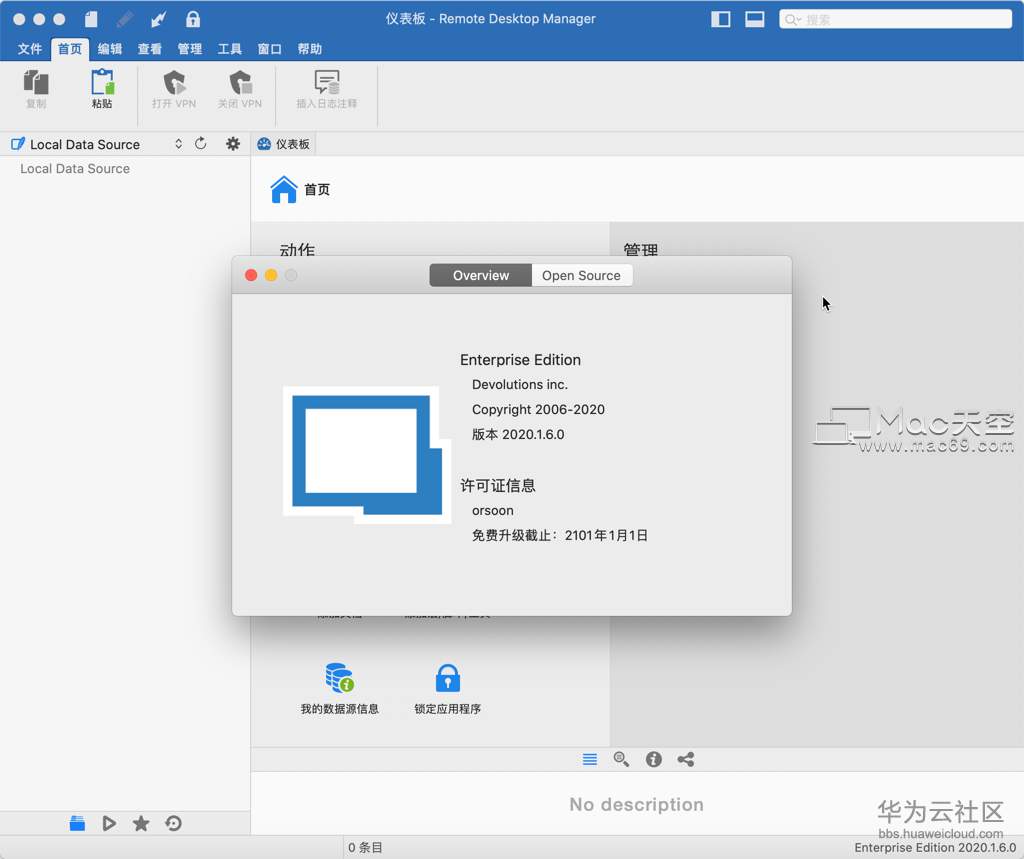Click the data source settings gear icon
Viewport: 1024px width, 859px height.
pyautogui.click(x=232, y=144)
